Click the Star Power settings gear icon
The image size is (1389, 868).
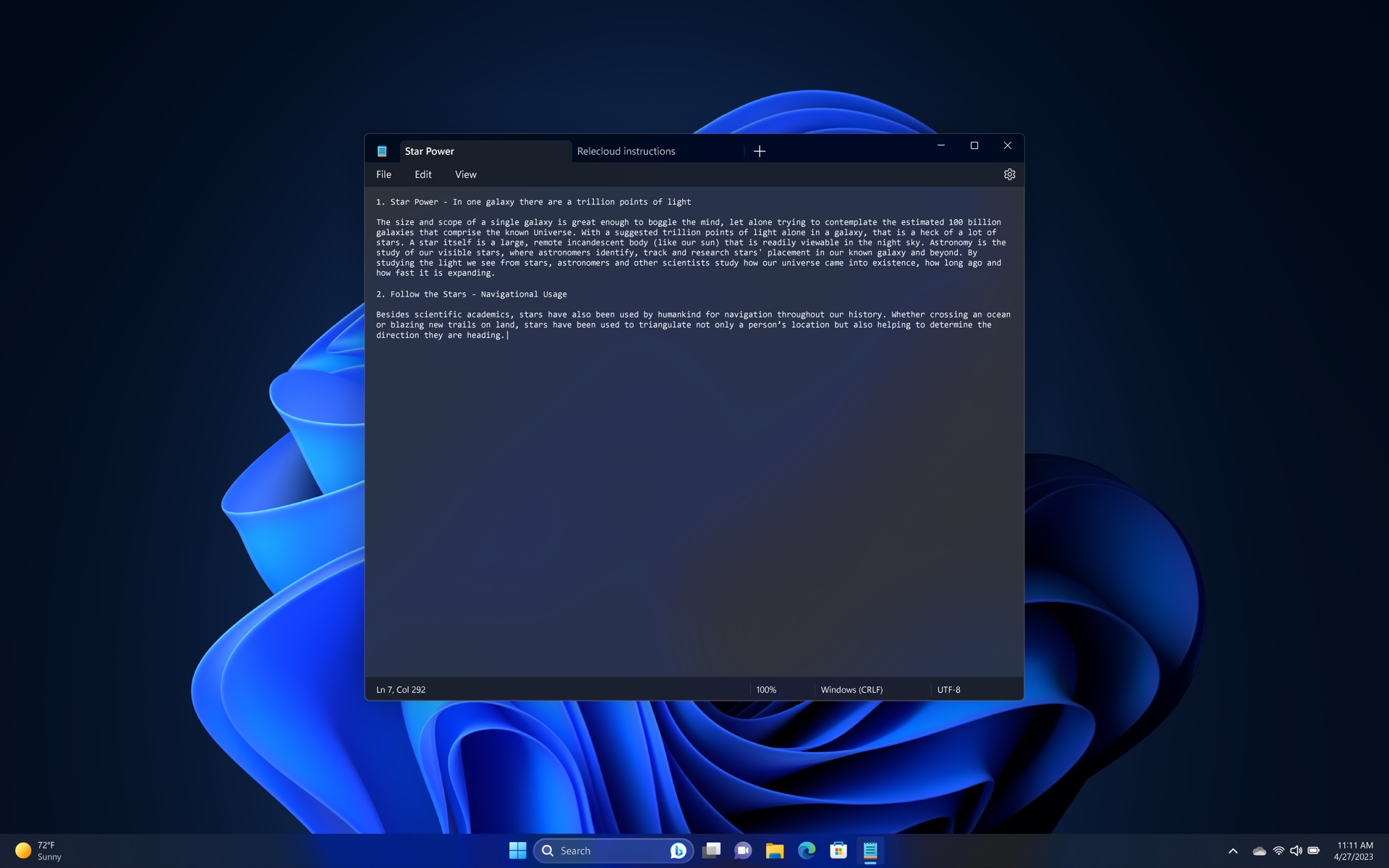point(1009,175)
